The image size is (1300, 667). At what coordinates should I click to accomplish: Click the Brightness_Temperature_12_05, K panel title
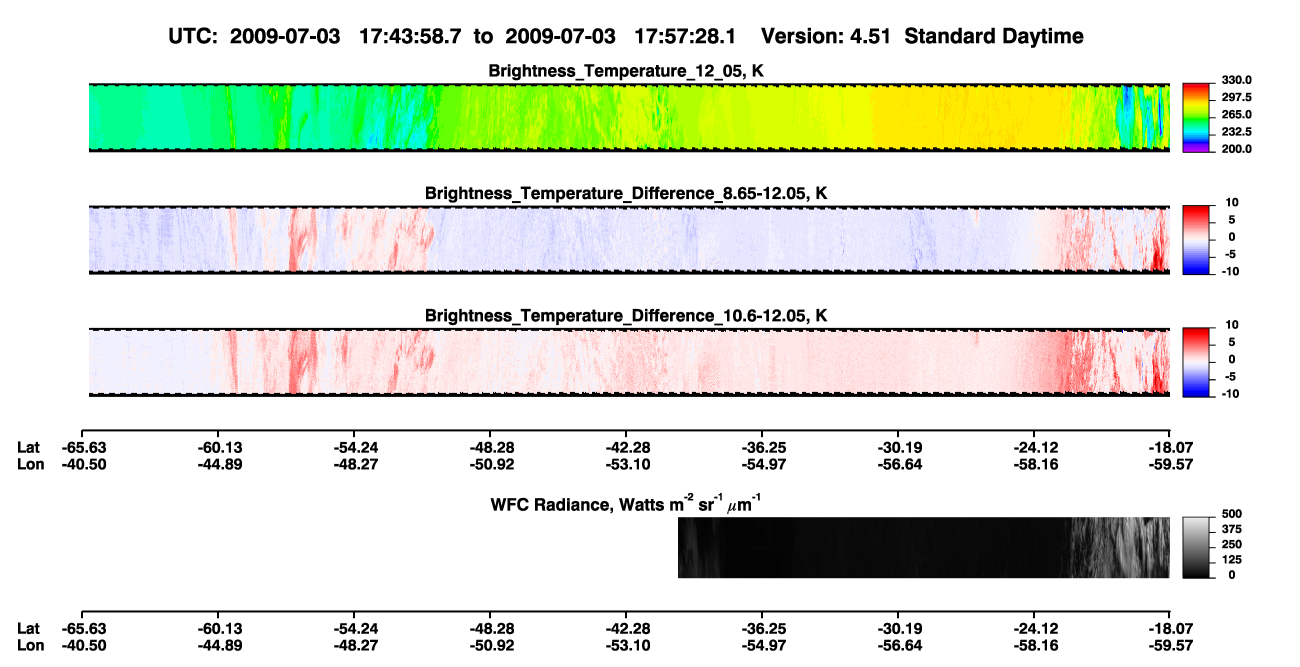(x=627, y=71)
